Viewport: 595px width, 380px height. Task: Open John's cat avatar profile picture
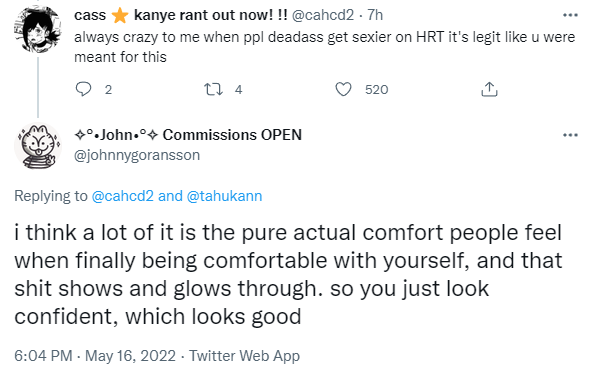click(x=38, y=146)
